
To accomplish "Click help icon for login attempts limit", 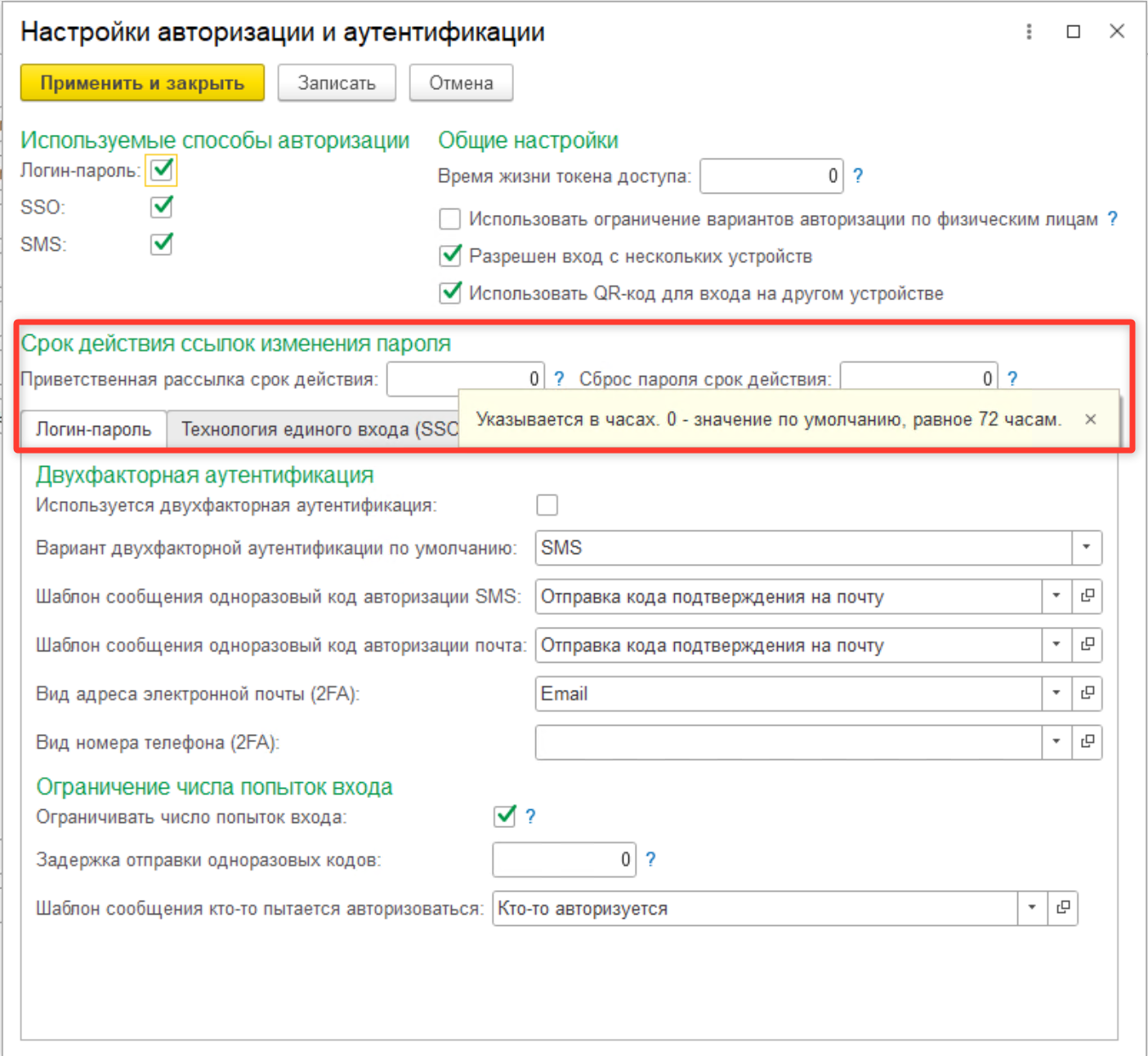I will coord(530,817).
